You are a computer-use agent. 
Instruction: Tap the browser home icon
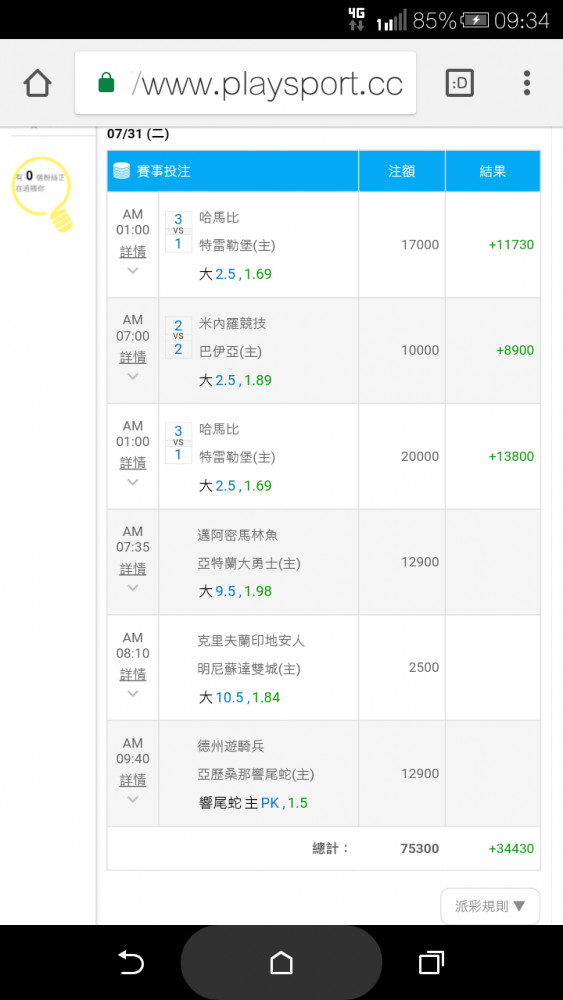pos(38,83)
